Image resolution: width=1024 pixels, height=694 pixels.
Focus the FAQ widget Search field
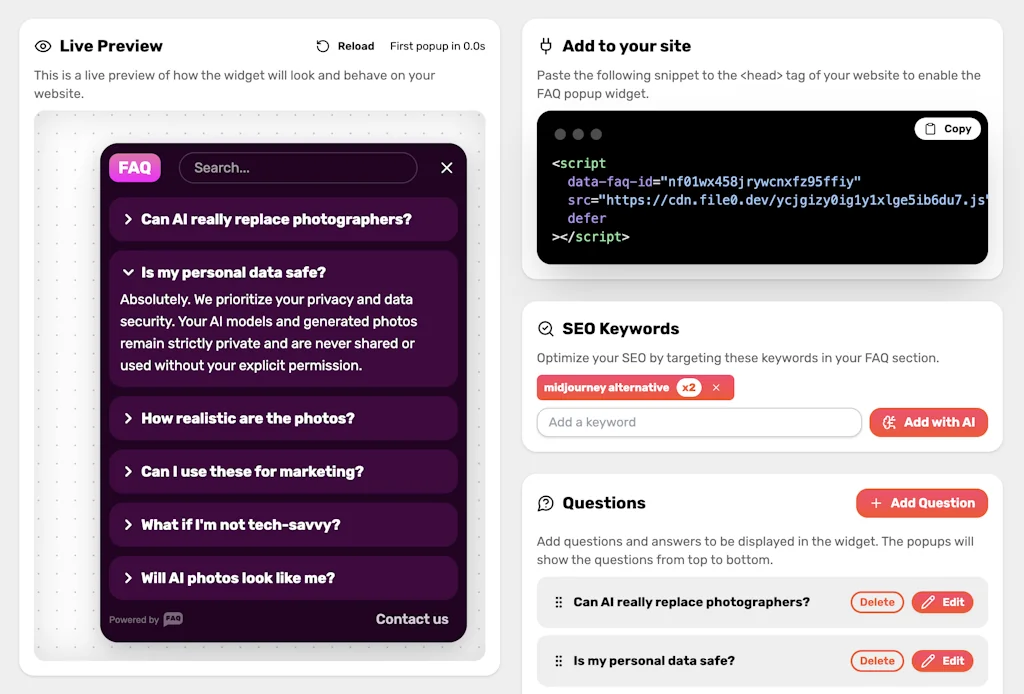coord(298,168)
